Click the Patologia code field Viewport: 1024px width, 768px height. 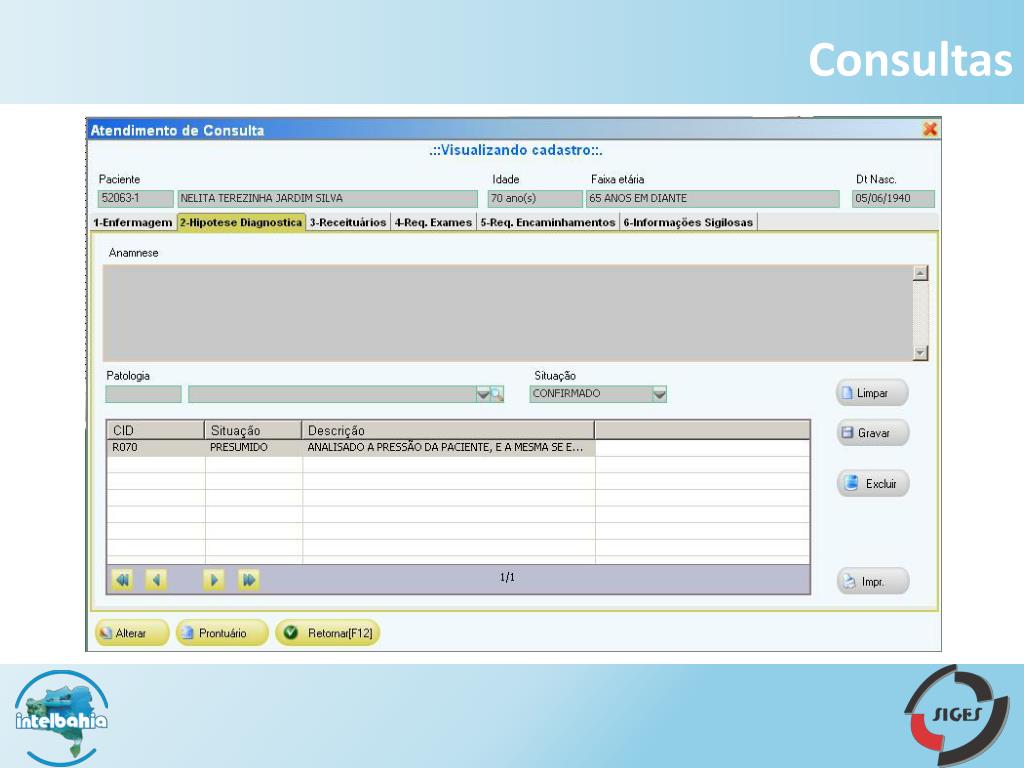point(143,394)
